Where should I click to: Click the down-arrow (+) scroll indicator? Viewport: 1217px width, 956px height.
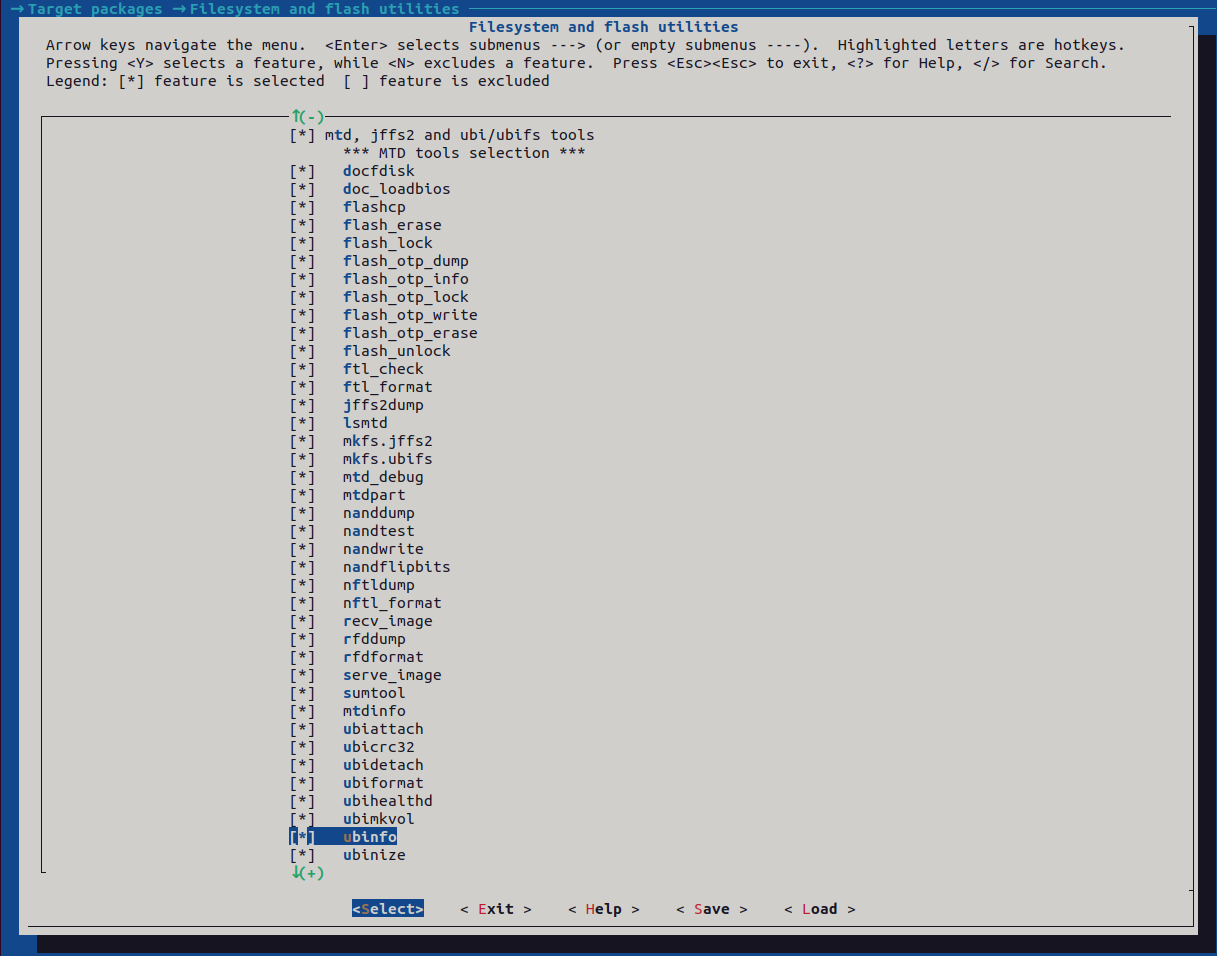(x=307, y=873)
